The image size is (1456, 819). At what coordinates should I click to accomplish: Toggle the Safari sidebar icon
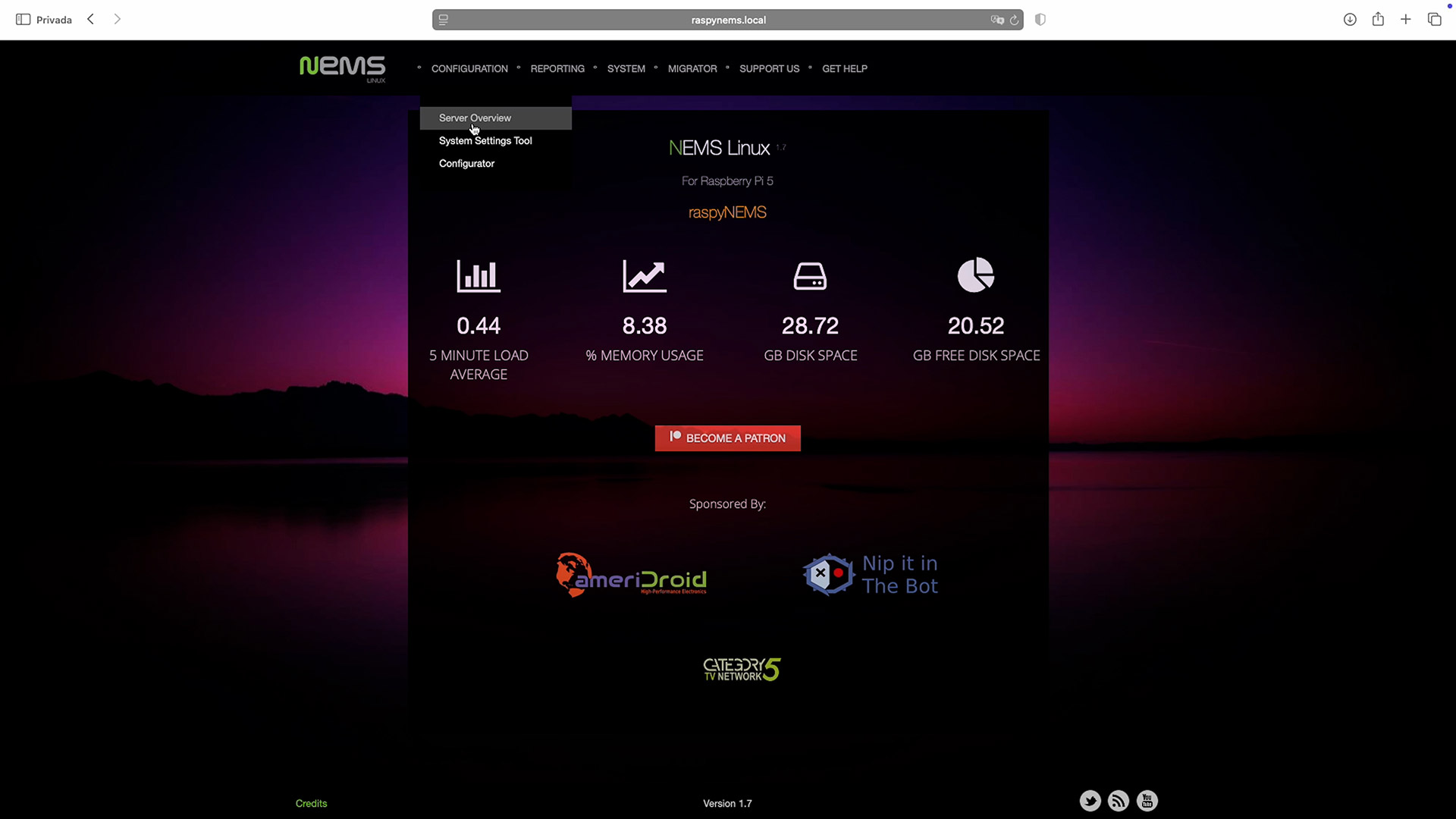pyautogui.click(x=23, y=20)
